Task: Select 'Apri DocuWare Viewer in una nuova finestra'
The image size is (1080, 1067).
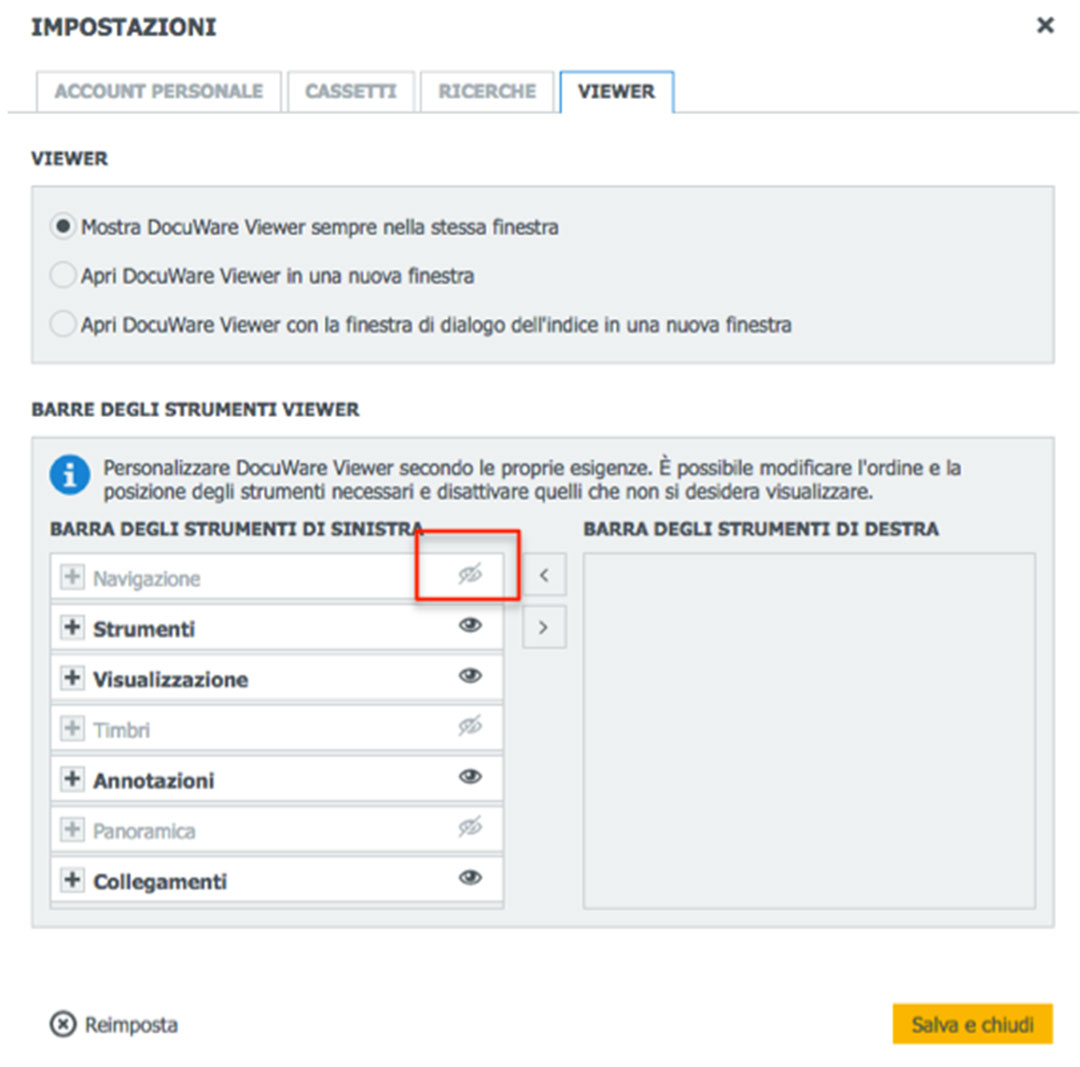Action: tap(63, 275)
